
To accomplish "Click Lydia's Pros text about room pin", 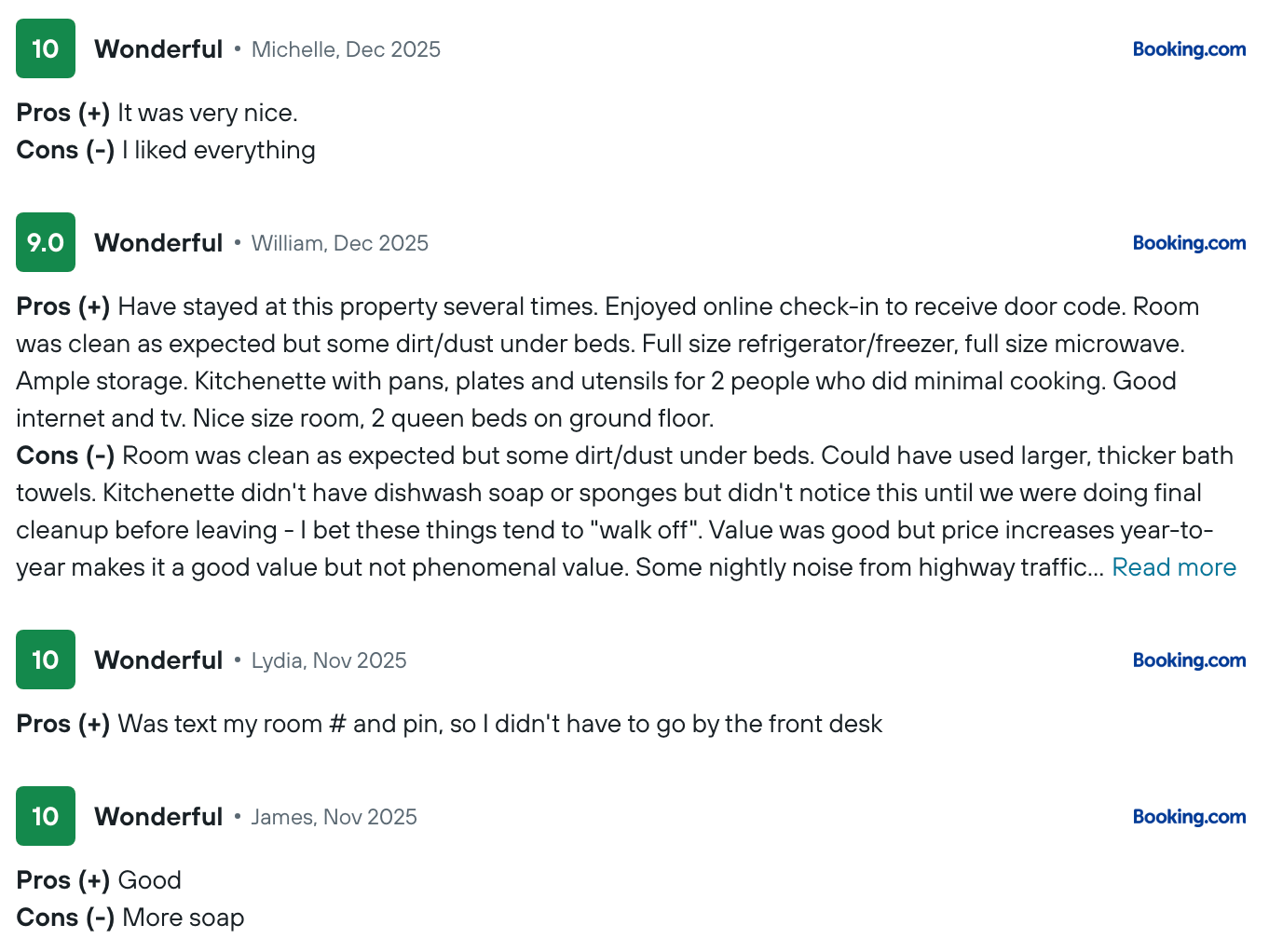I will 499,724.
